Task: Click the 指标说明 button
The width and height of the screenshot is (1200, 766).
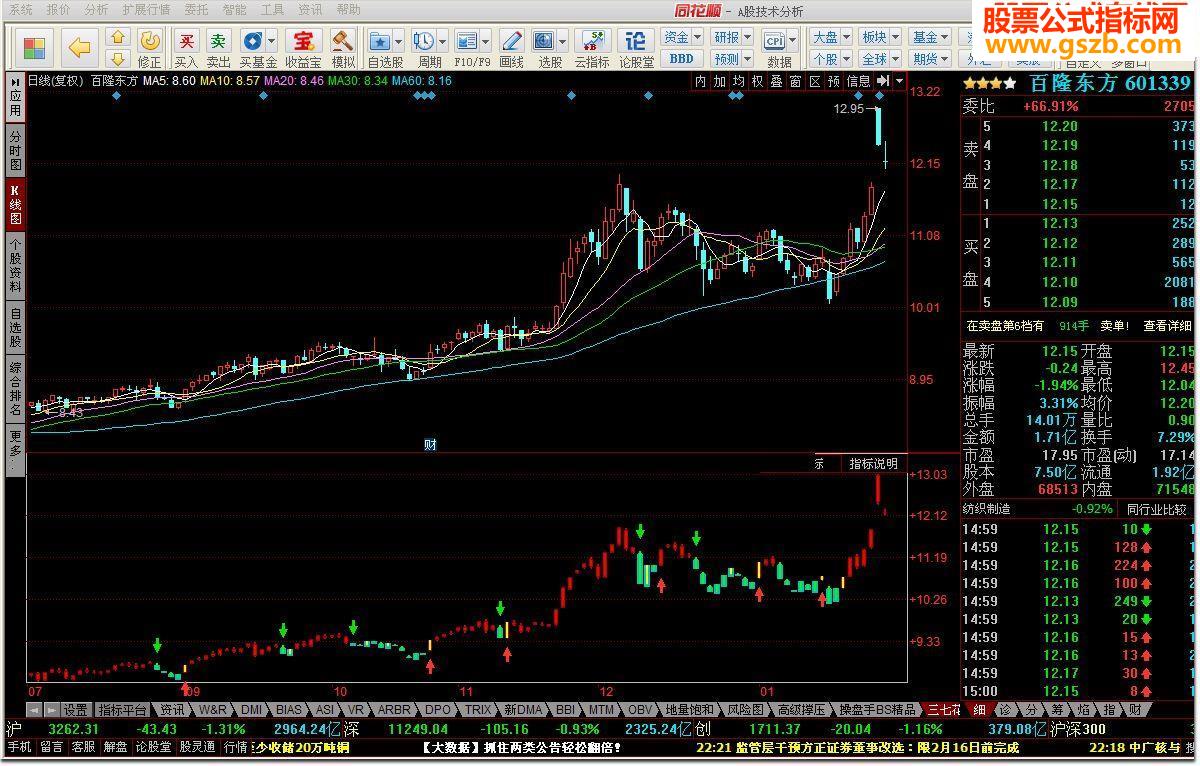Action: tap(874, 464)
